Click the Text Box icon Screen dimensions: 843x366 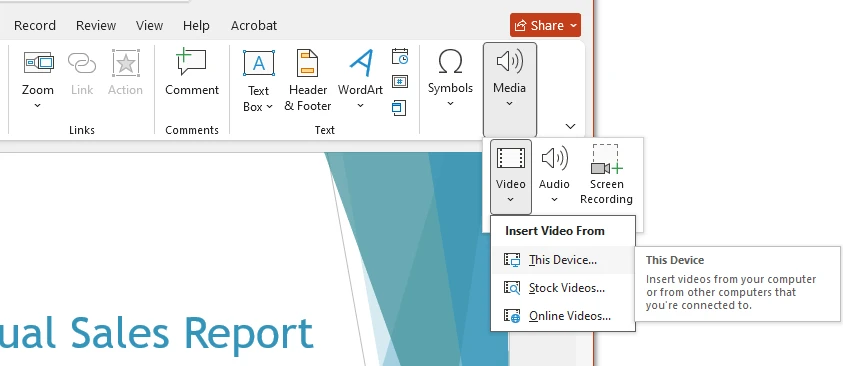click(x=259, y=63)
